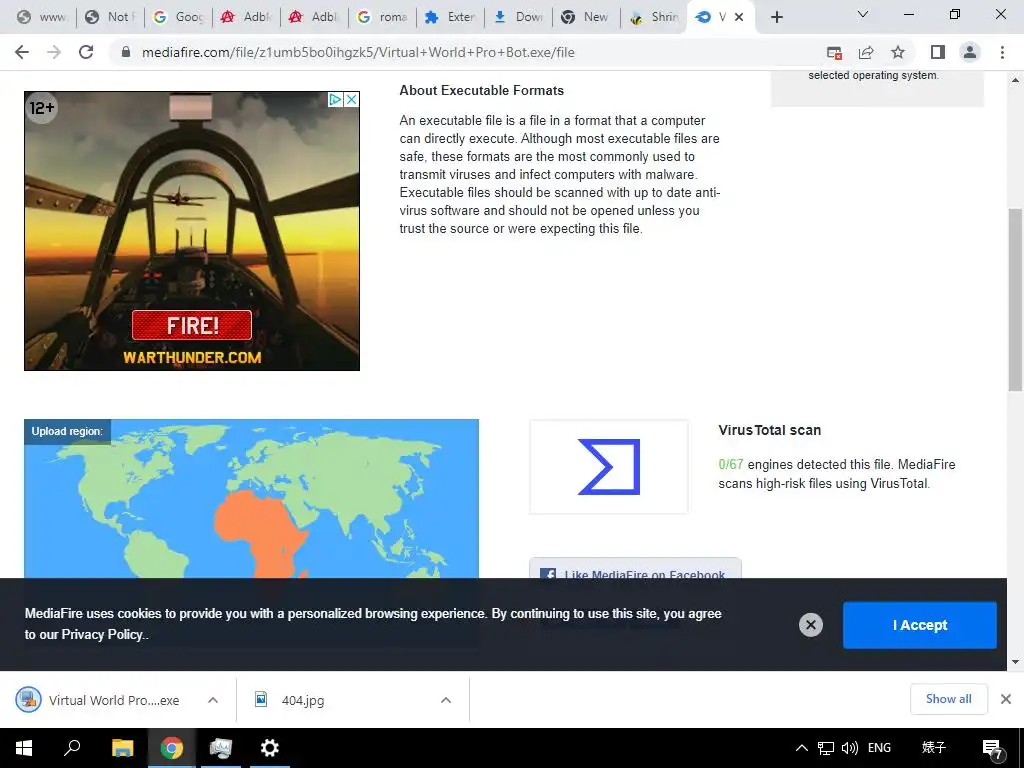The height and width of the screenshot is (768, 1024).
Task: Expand the tab search chevron
Action: coord(863,14)
